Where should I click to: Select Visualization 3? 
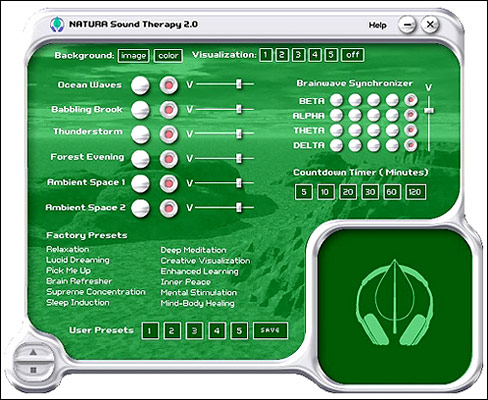click(298, 55)
